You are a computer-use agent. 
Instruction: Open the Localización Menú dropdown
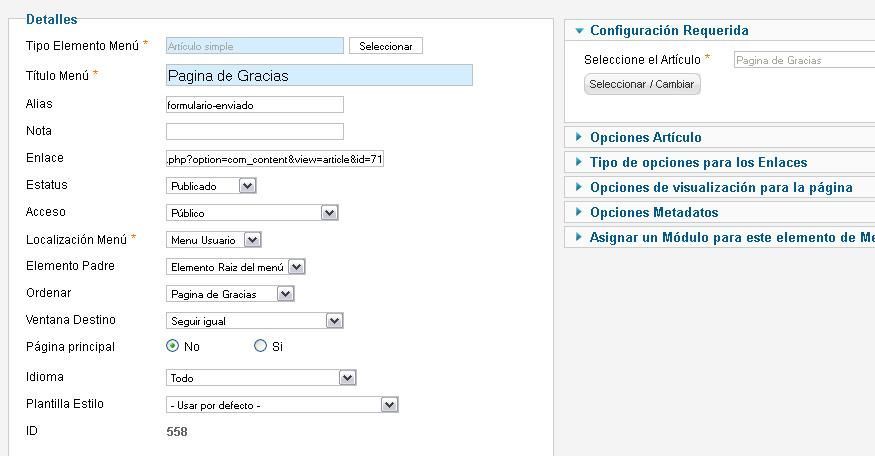214,240
